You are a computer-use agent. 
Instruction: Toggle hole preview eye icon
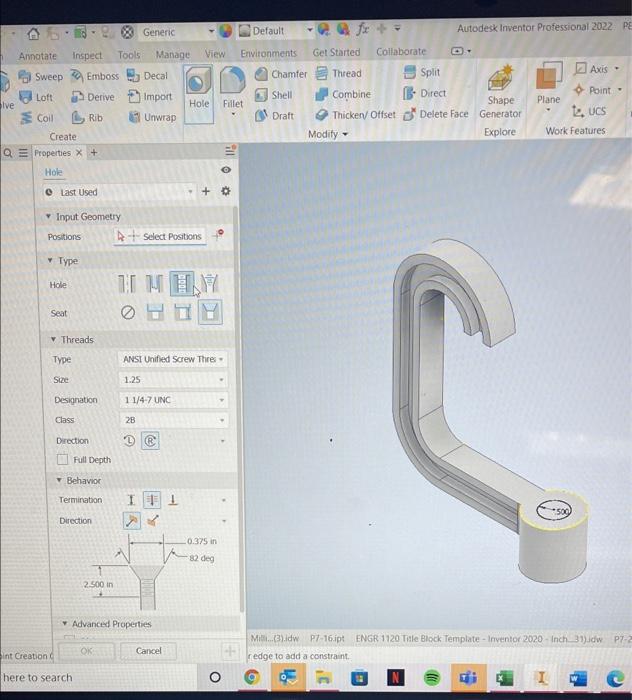(x=226, y=170)
